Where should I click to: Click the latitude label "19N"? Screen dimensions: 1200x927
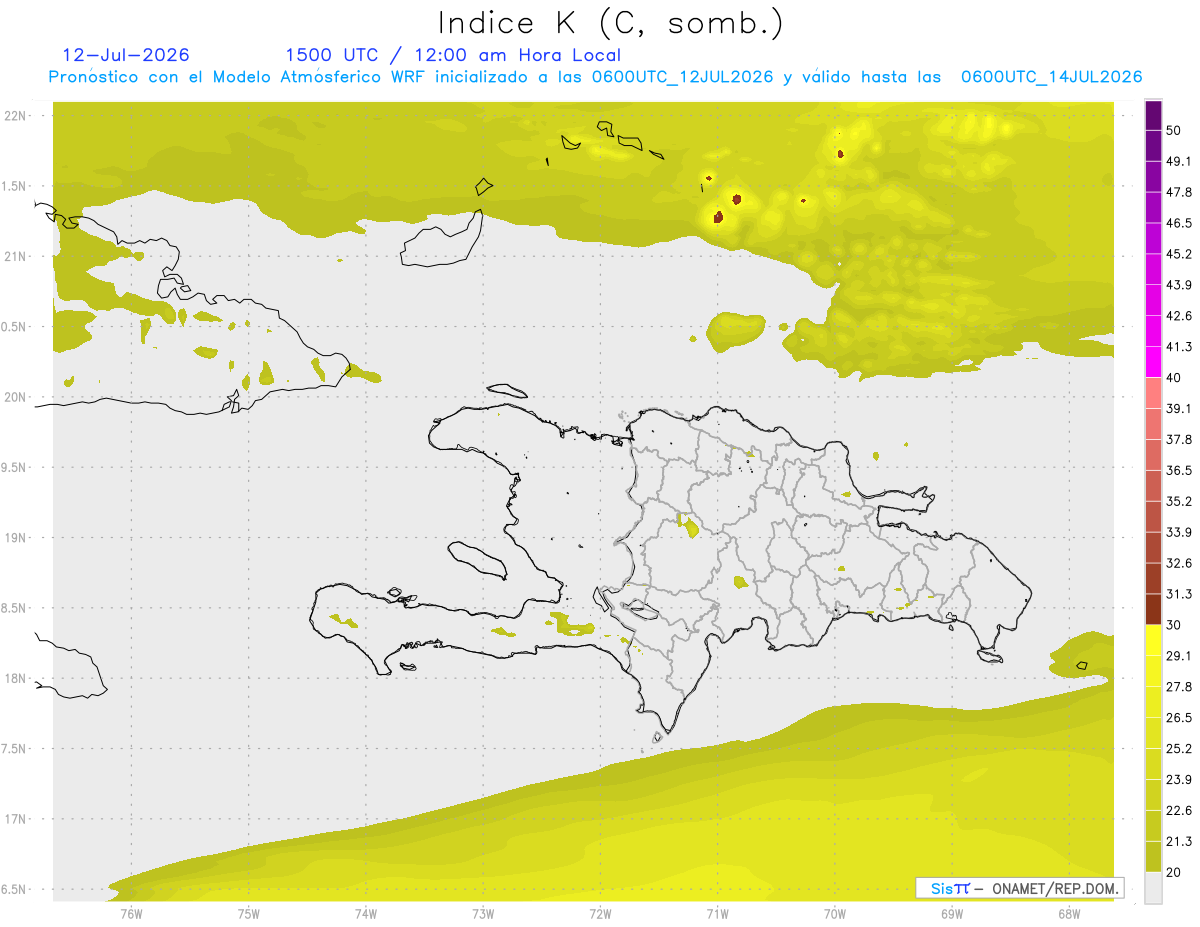pyautogui.click(x=15, y=538)
